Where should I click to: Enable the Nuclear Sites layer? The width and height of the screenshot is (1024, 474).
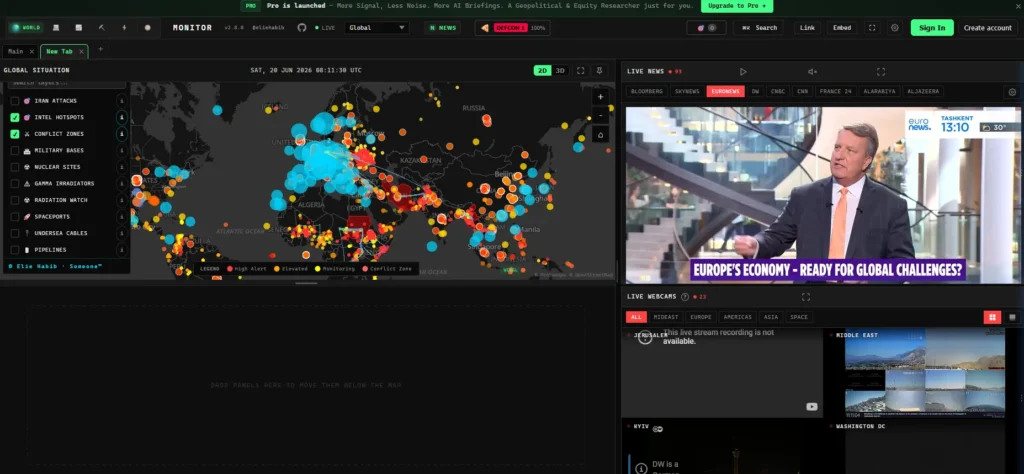click(x=14, y=167)
